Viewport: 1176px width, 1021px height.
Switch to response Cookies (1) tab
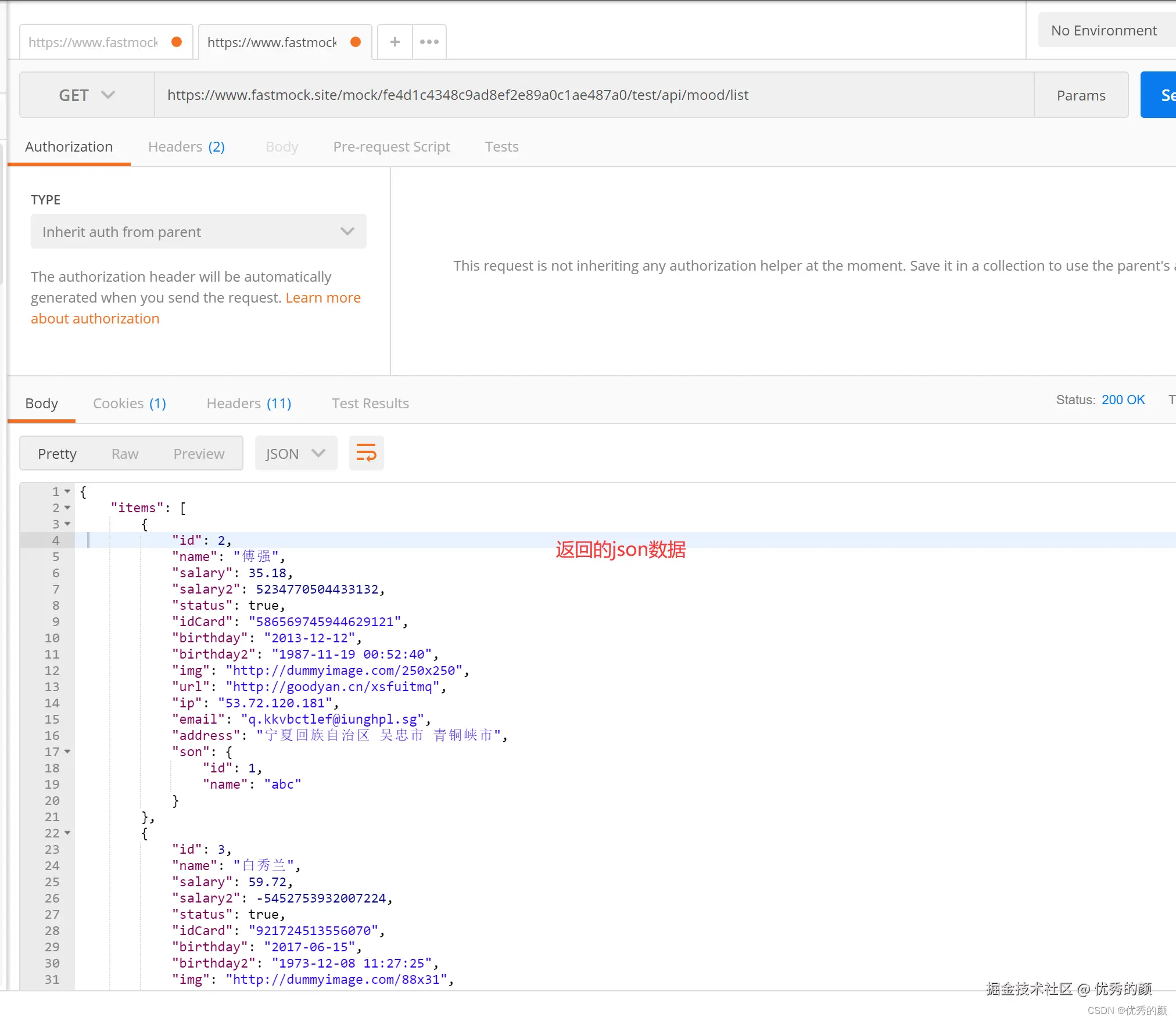point(129,404)
